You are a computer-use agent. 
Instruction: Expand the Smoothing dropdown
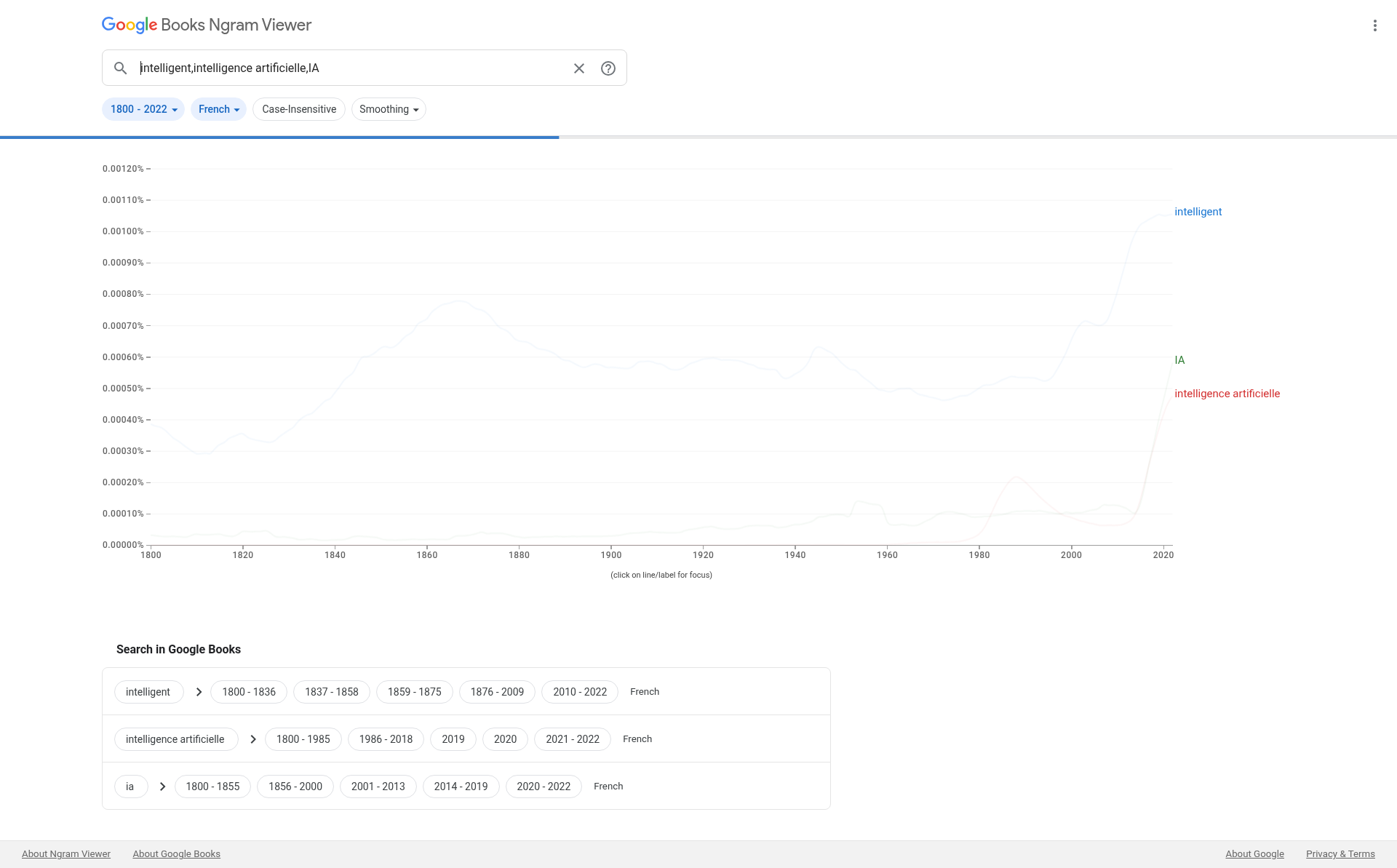pyautogui.click(x=389, y=109)
